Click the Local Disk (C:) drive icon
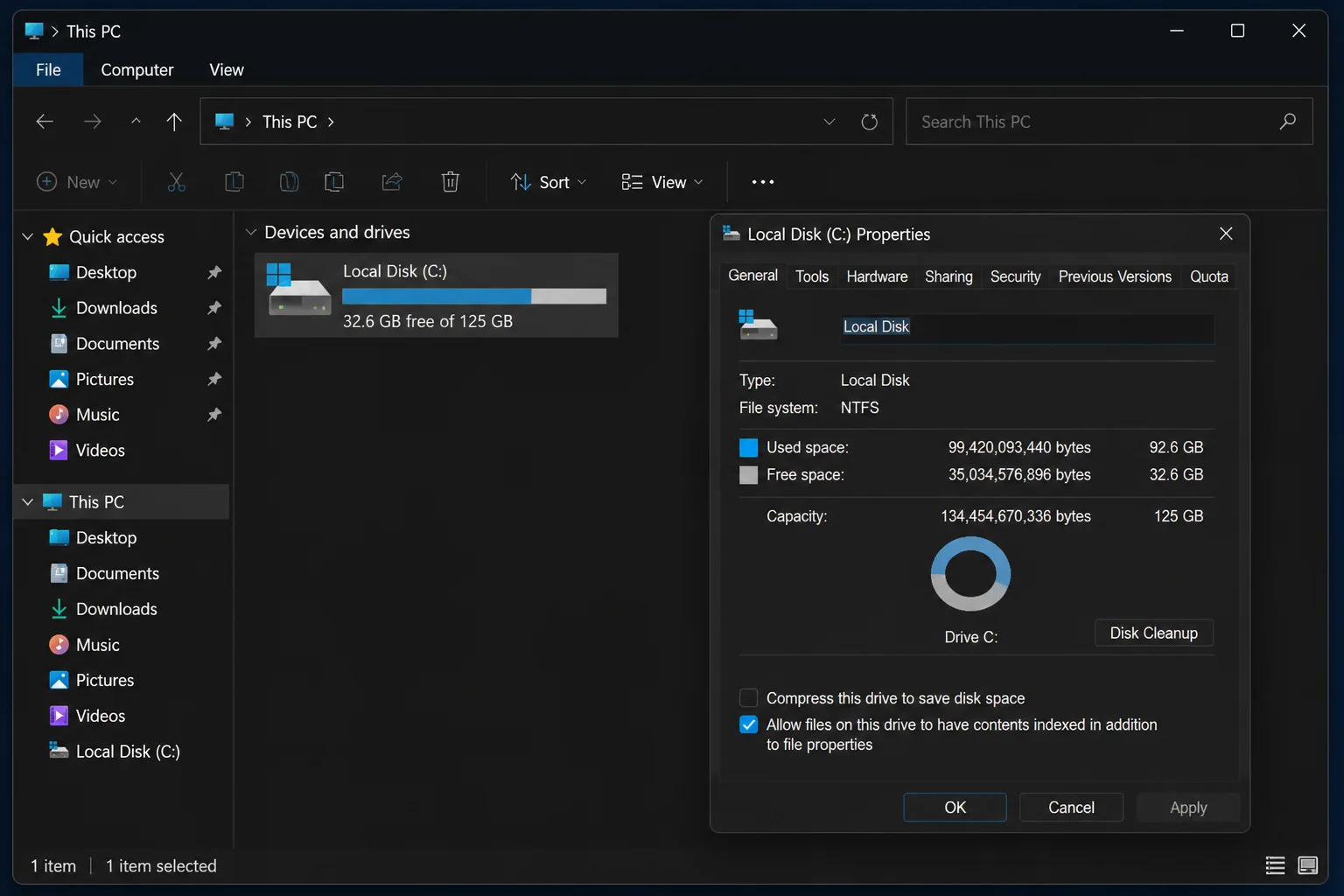The width and height of the screenshot is (1344, 896). (299, 289)
